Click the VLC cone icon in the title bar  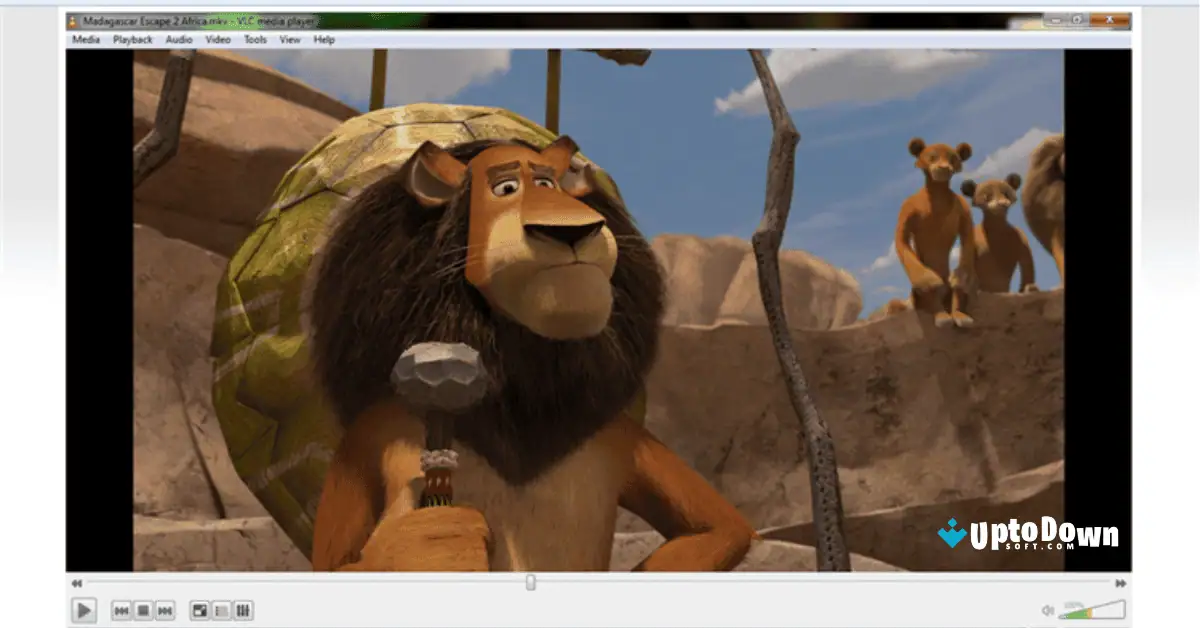pyautogui.click(x=73, y=18)
